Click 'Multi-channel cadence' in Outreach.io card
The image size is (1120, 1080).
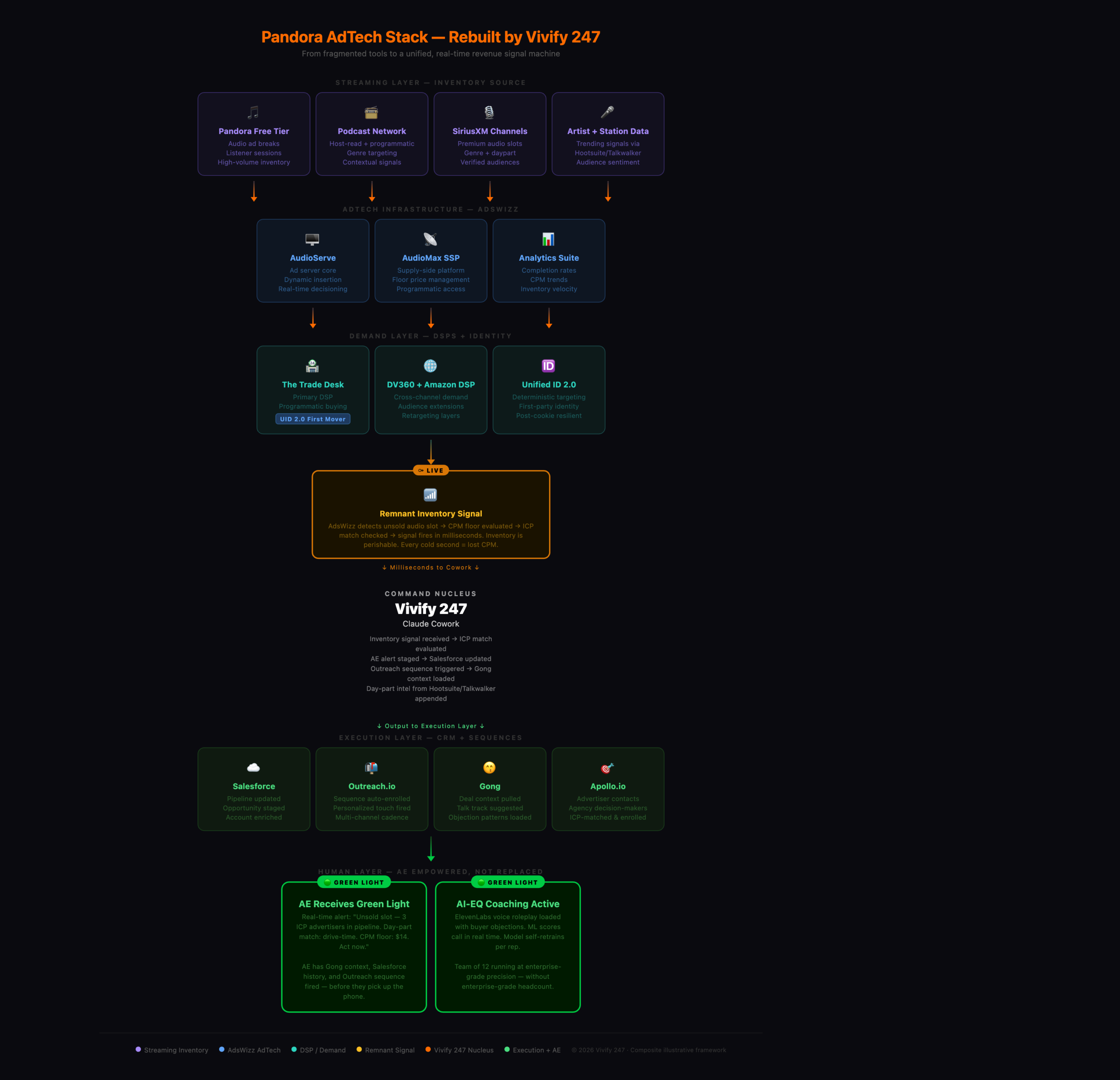(x=372, y=817)
